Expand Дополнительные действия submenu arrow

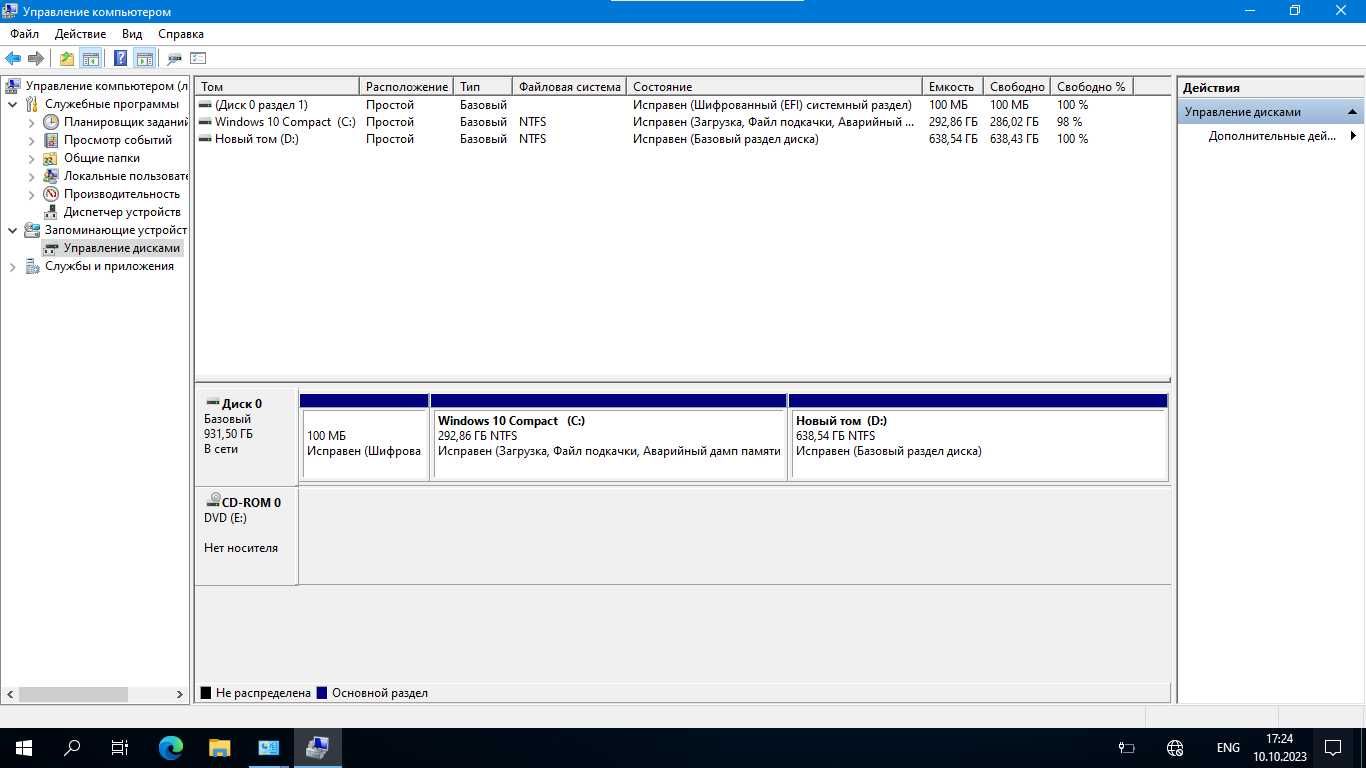pyautogui.click(x=1353, y=136)
